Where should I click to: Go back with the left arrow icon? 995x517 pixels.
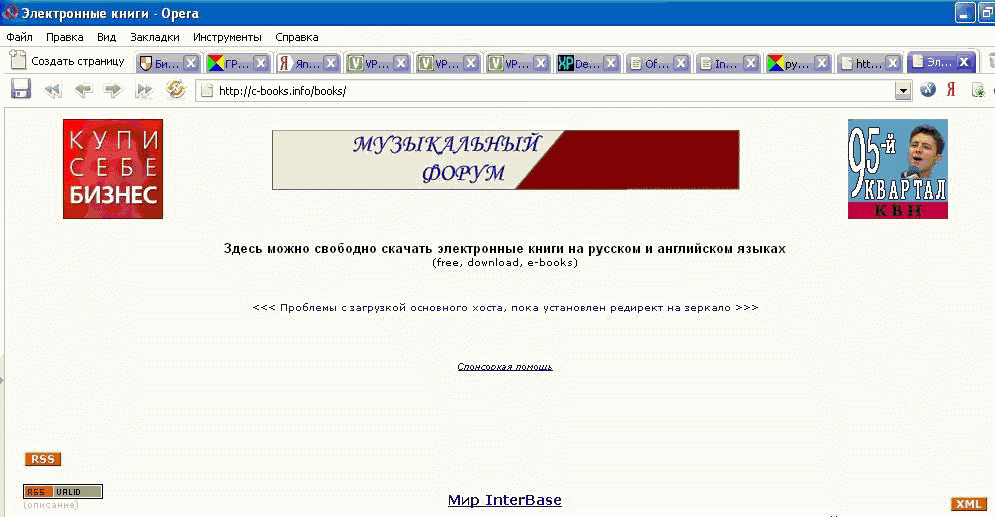tap(83, 90)
